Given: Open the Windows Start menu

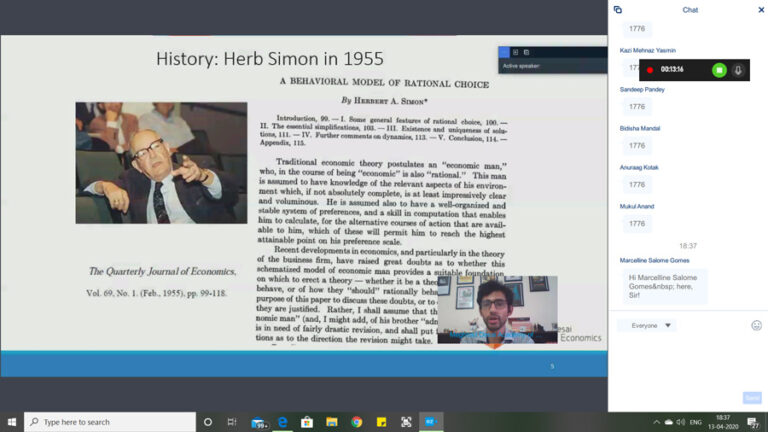Looking at the screenshot, I should pyautogui.click(x=12, y=422).
